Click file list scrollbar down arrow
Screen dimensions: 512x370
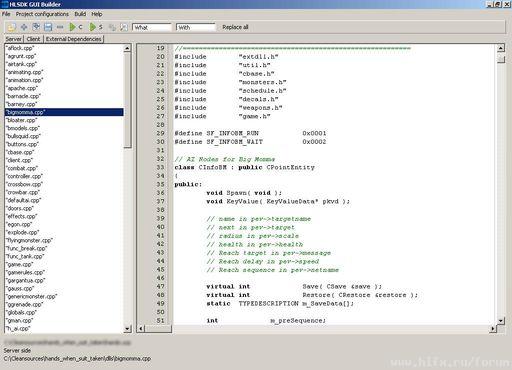pos(127,329)
